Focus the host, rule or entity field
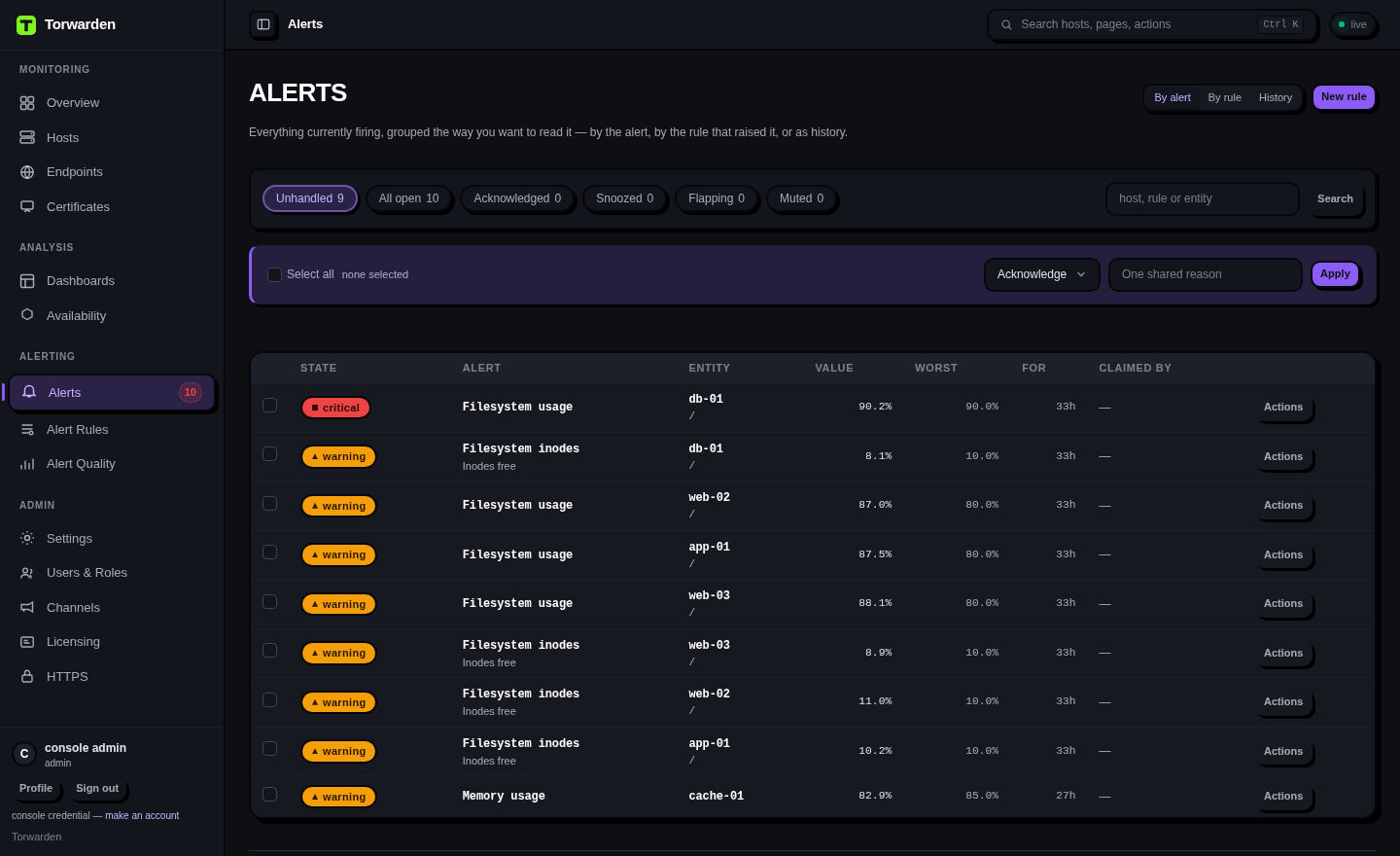 1203,198
